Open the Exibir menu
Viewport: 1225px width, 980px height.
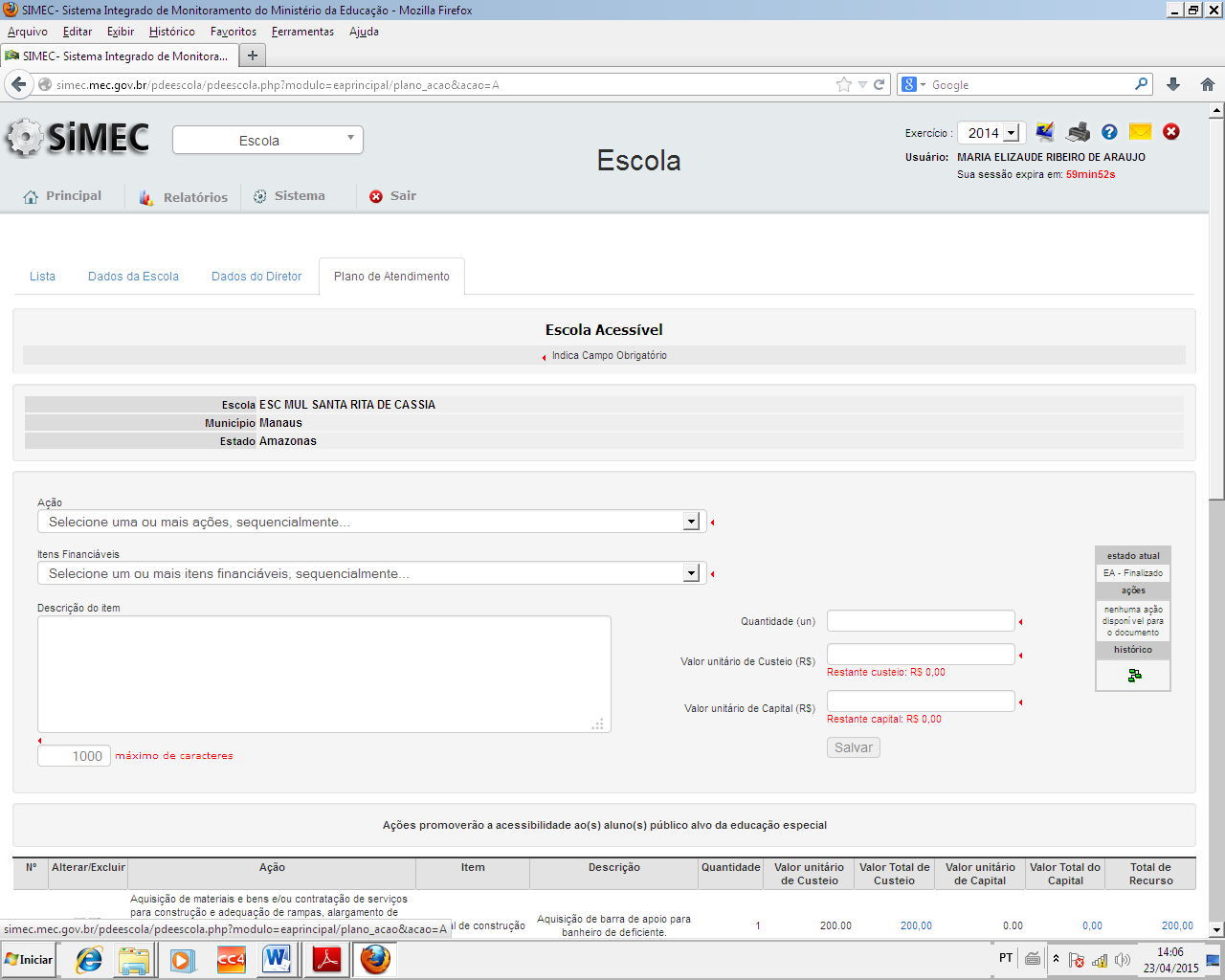coord(121,32)
